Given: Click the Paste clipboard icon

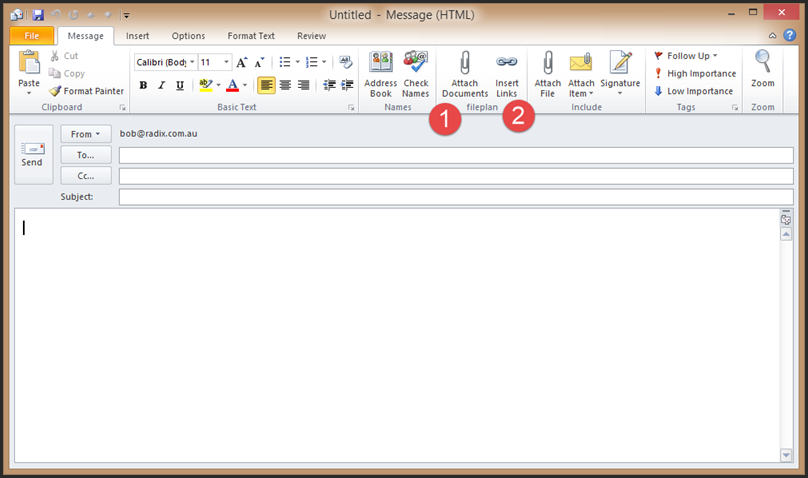Looking at the screenshot, I should tap(29, 63).
